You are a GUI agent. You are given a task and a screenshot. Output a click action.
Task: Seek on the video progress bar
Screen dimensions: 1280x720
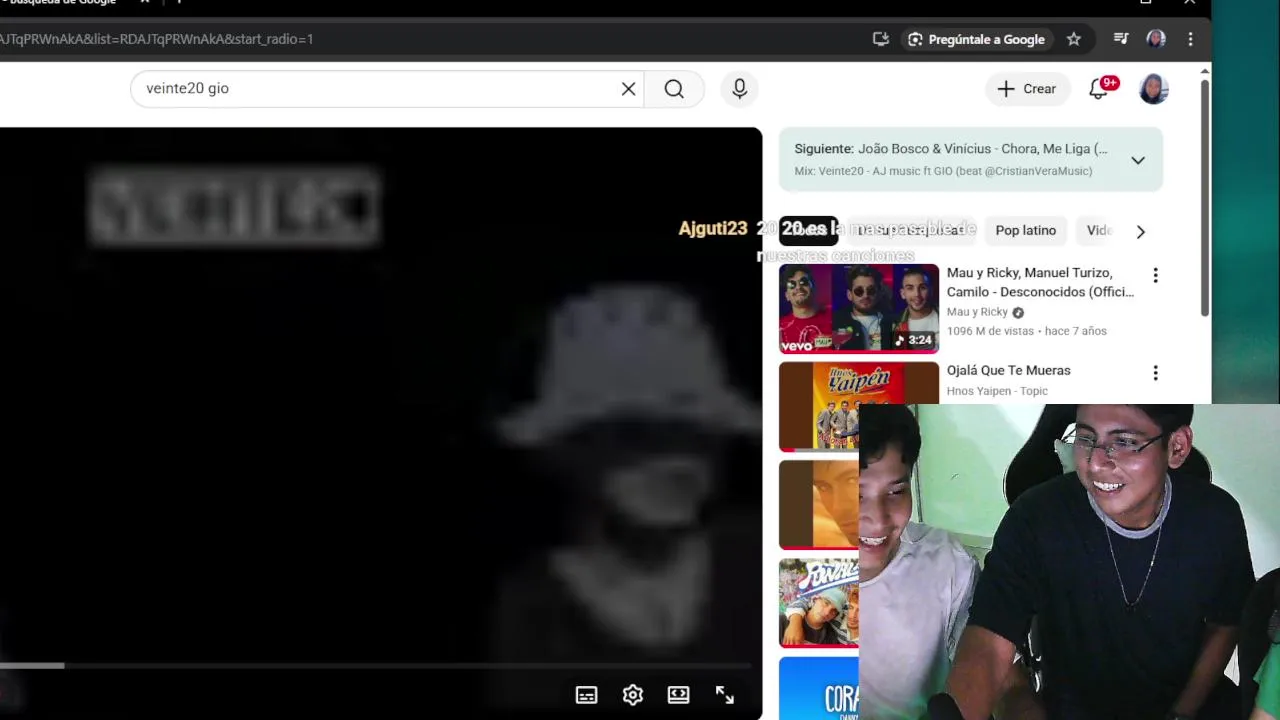(376, 665)
